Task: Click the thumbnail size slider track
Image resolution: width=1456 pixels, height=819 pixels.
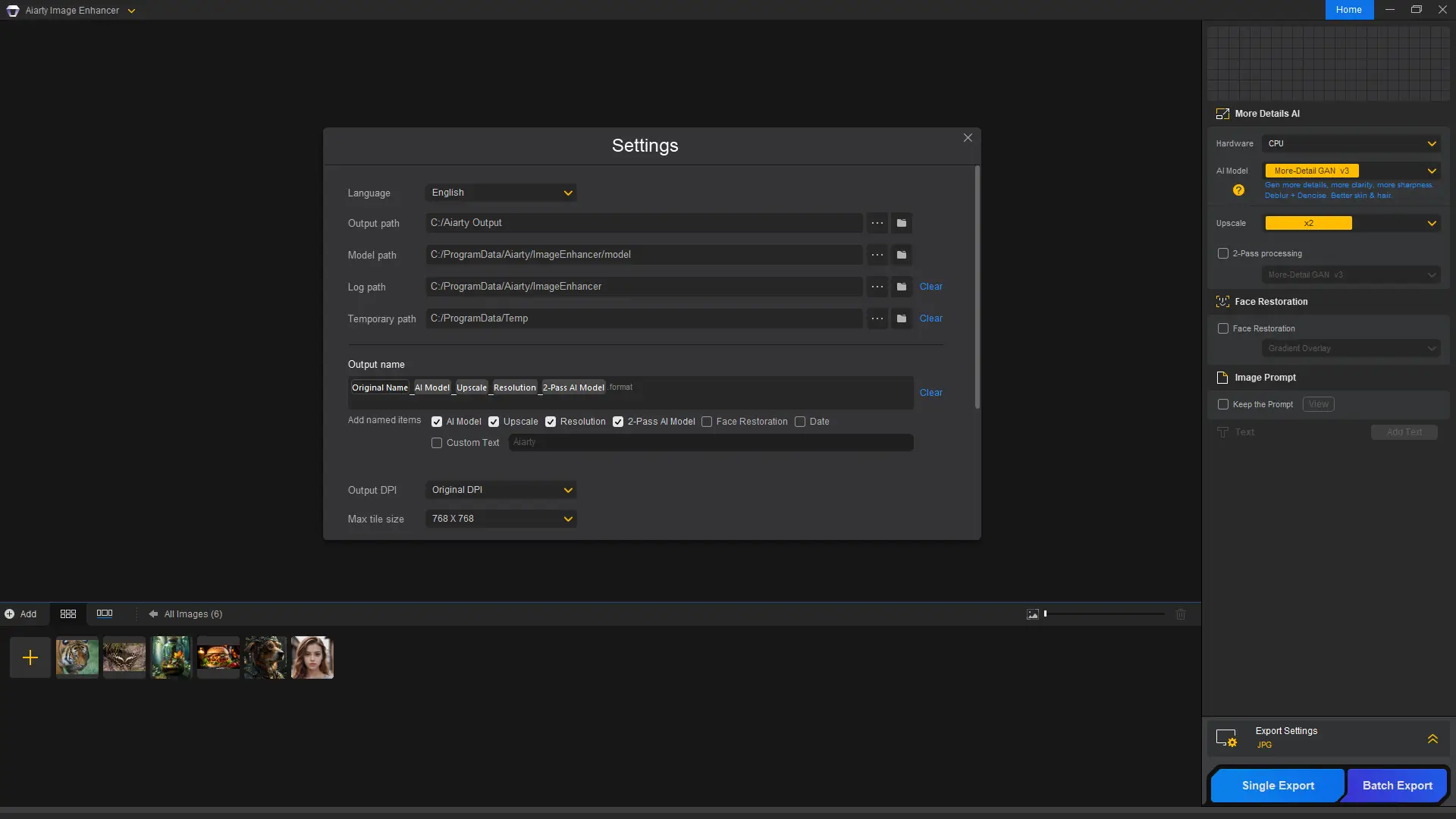Action: point(1104,614)
